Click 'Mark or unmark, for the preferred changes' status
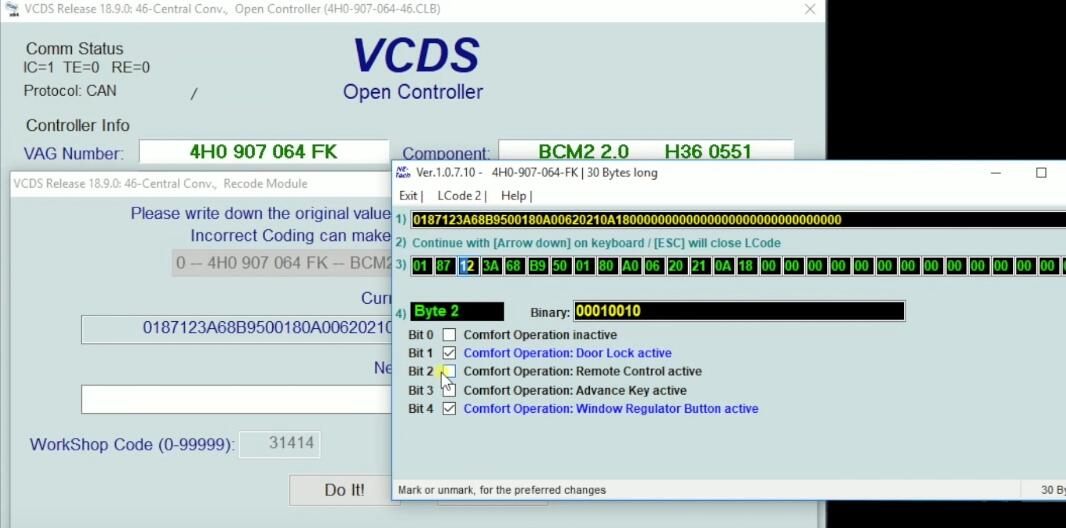Viewport: 1066px width, 528px height. tap(502, 490)
